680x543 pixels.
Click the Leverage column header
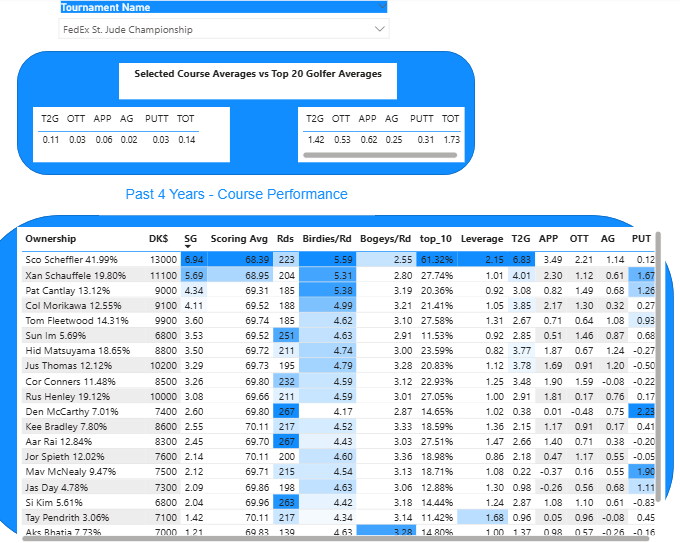pyautogui.click(x=482, y=239)
